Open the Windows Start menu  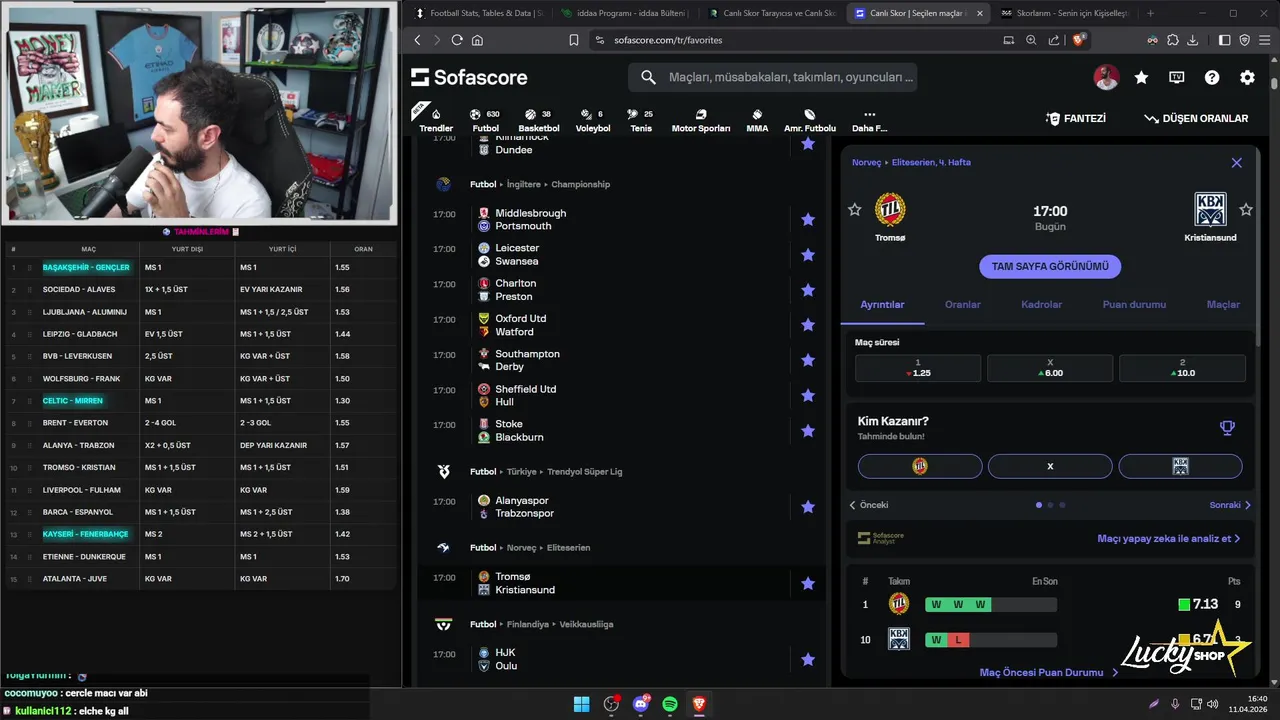point(581,704)
